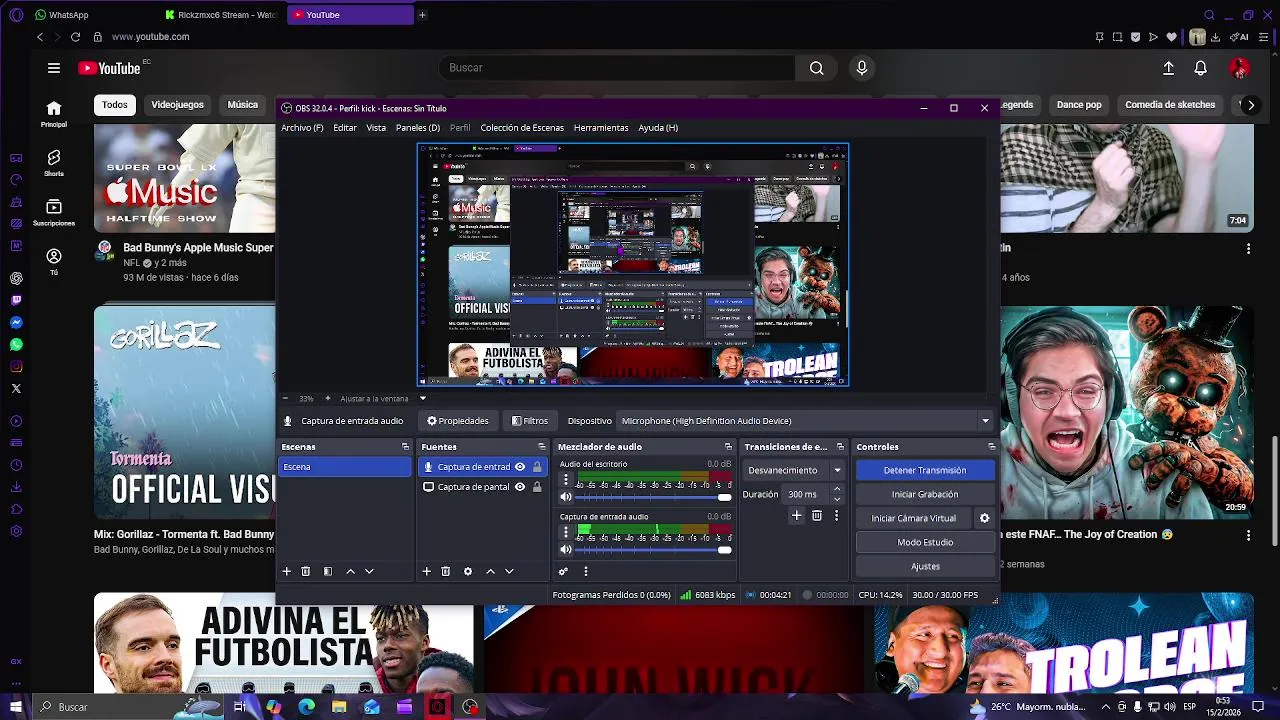
Task: Click YouTube voice search microphone
Action: pyautogui.click(x=862, y=68)
